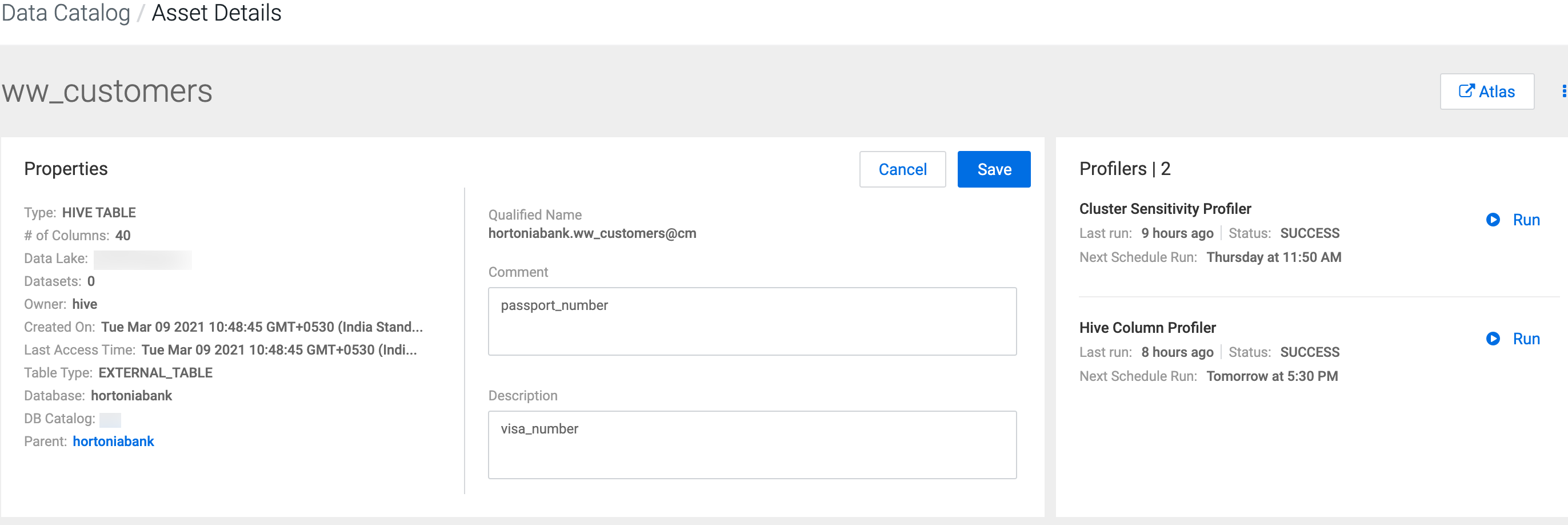1568x525 pixels.
Task: Save the property changes
Action: [993, 169]
